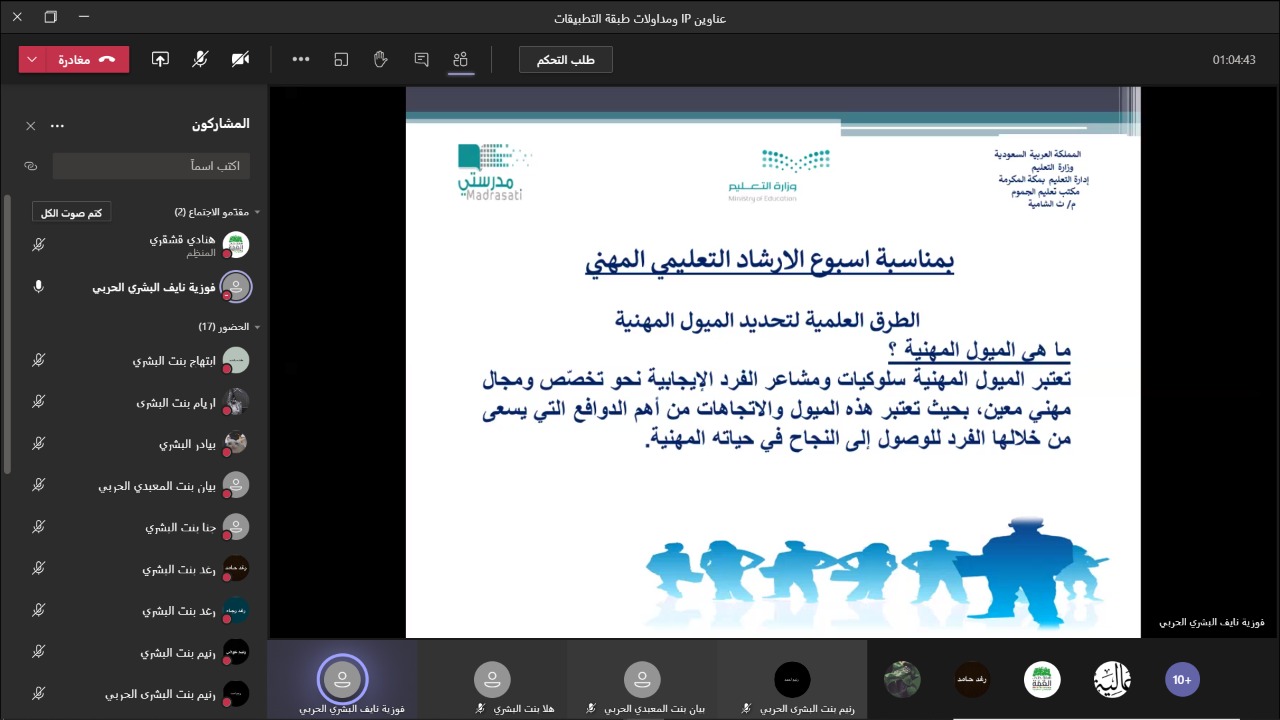Screen dimensions: 1280x720
Task: Click participants panel vertical scrollbar
Action: (x=8, y=335)
